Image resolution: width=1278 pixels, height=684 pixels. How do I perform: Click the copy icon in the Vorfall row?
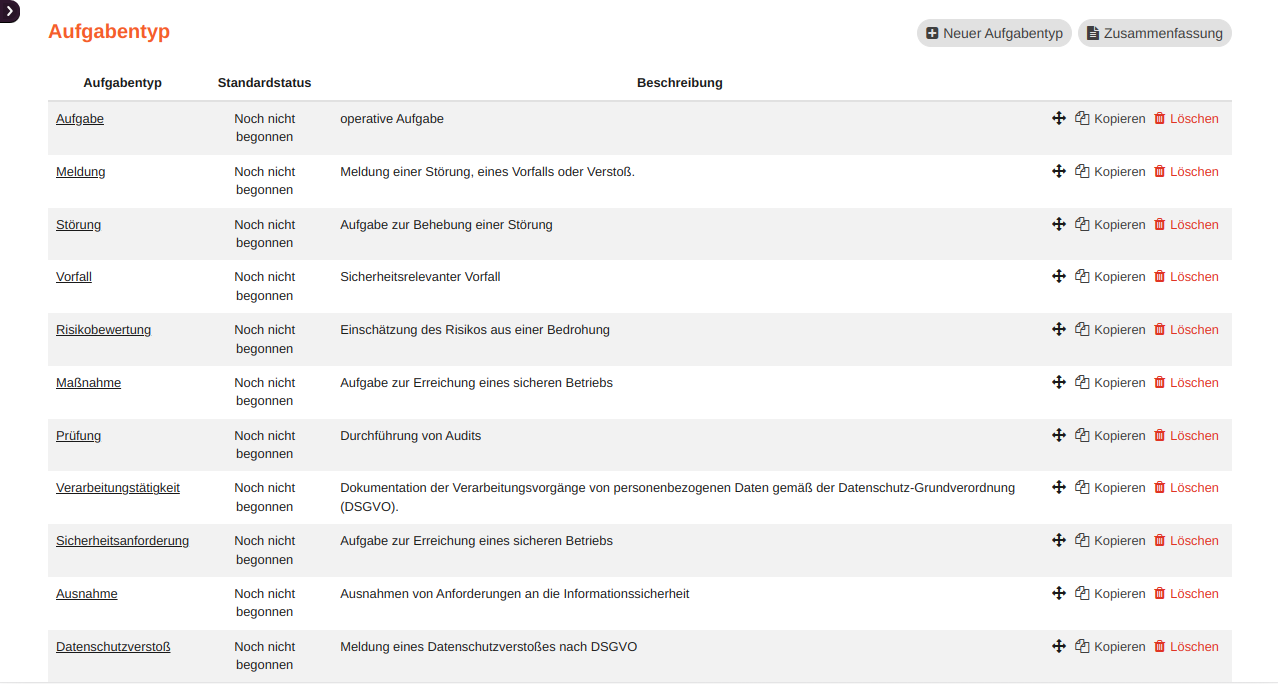click(x=1082, y=277)
